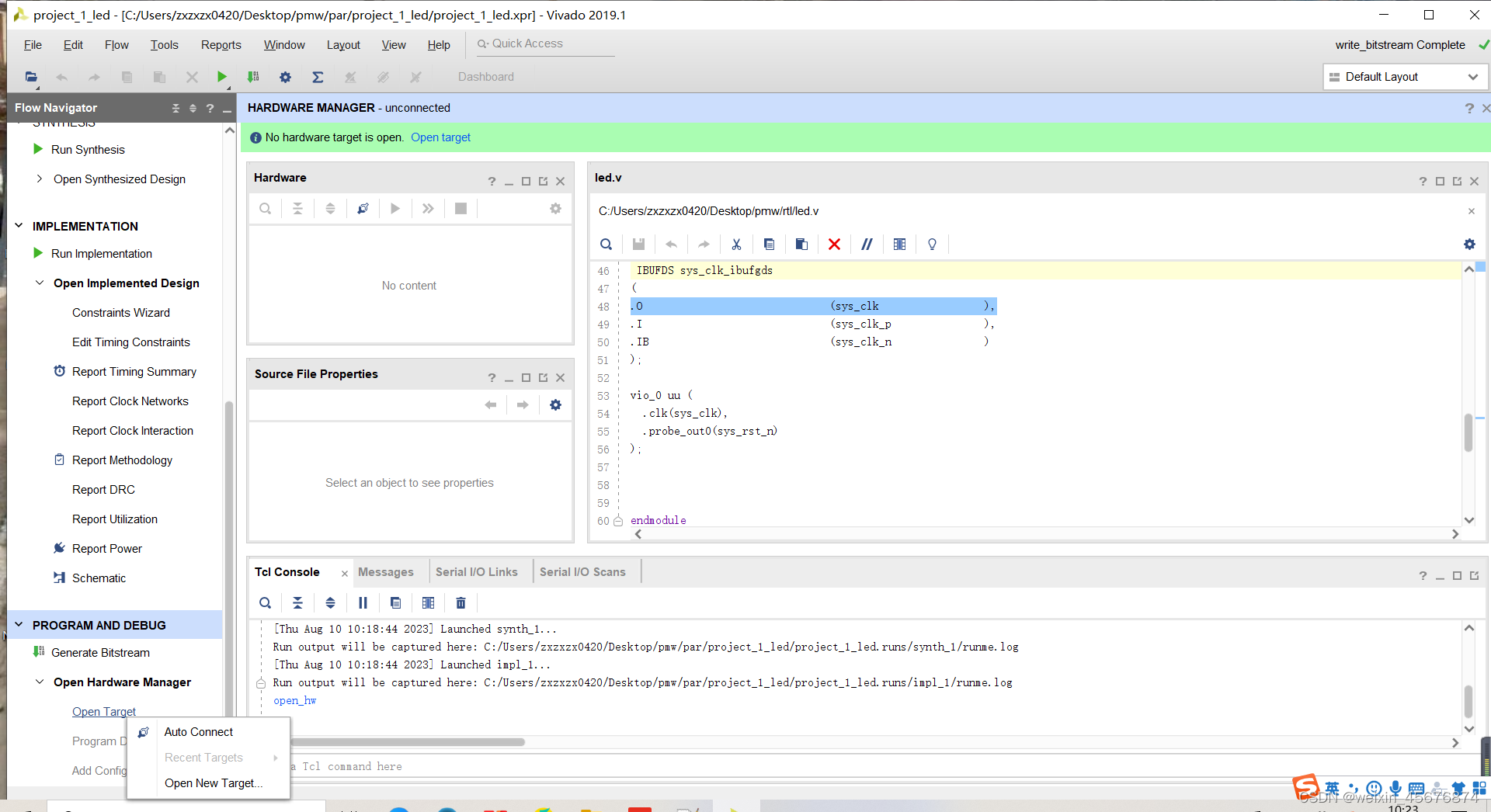The image size is (1491, 812).
Task: Click red Delete X icon in editor toolbar
Action: click(x=834, y=245)
